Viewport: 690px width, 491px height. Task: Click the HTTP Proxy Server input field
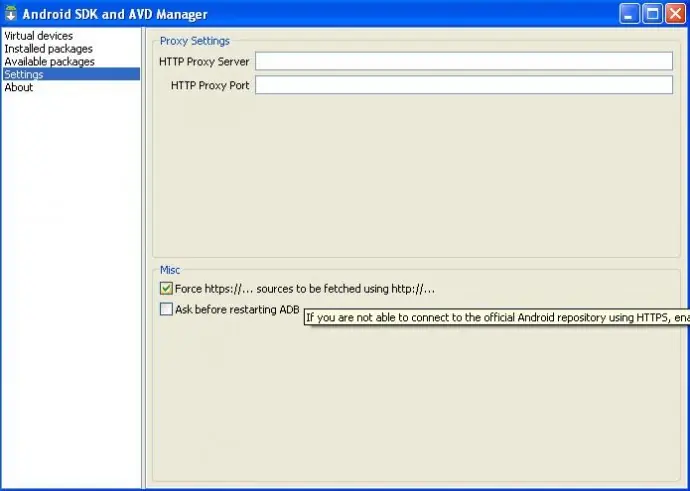[x=464, y=61]
